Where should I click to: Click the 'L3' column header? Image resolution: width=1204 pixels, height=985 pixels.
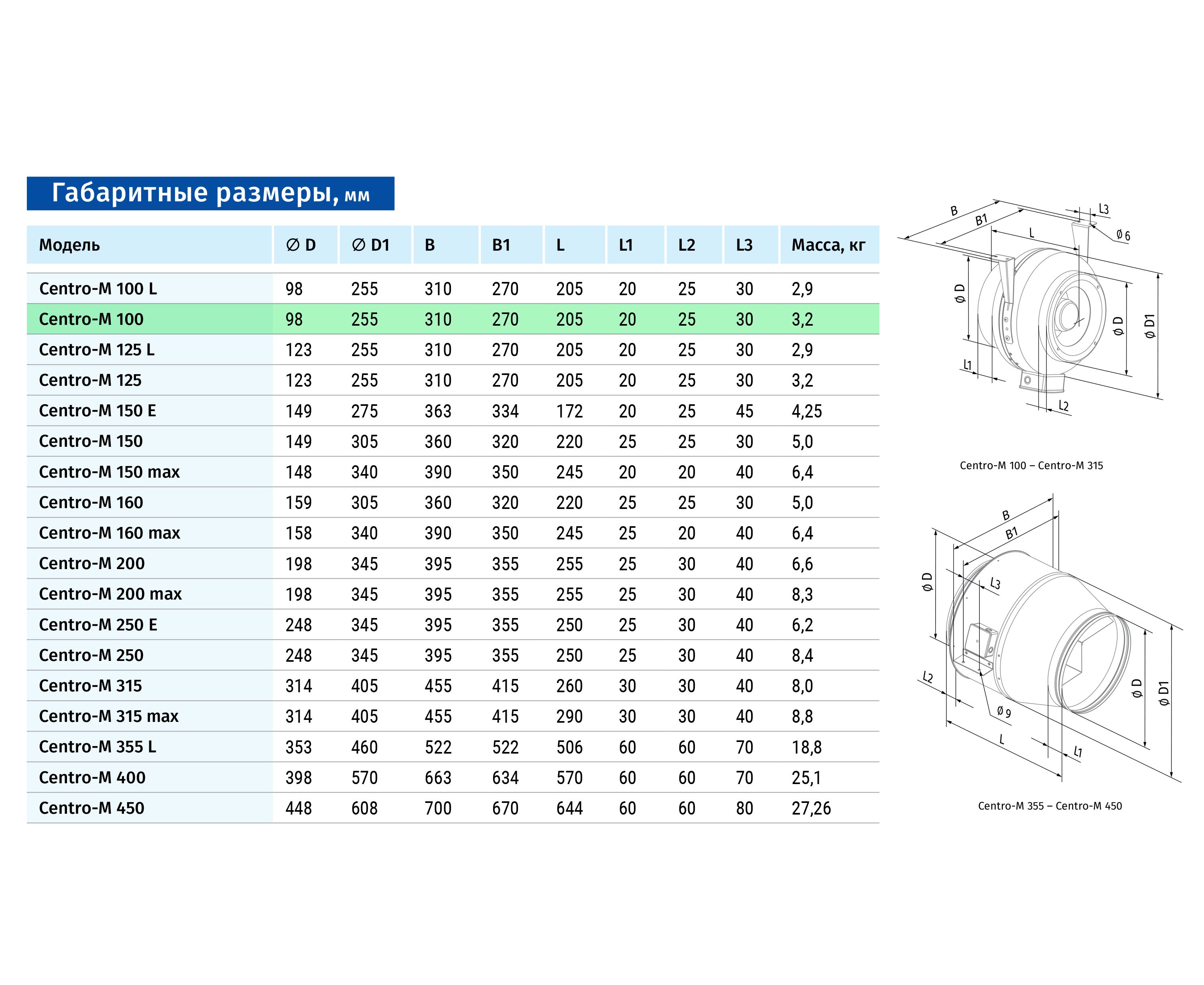click(x=744, y=245)
